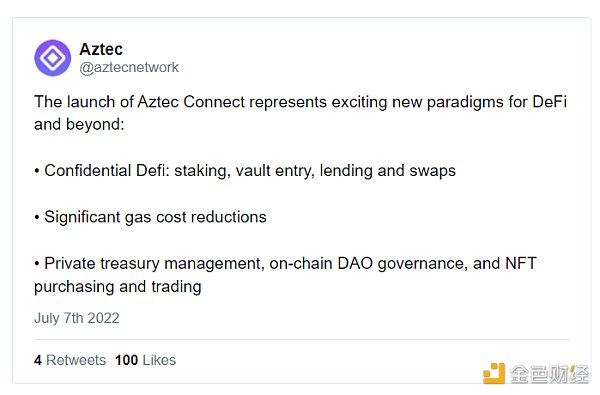Click the Aztec purple diamond avatar
Image resolution: width=600 pixels, height=395 pixels.
[x=52, y=58]
